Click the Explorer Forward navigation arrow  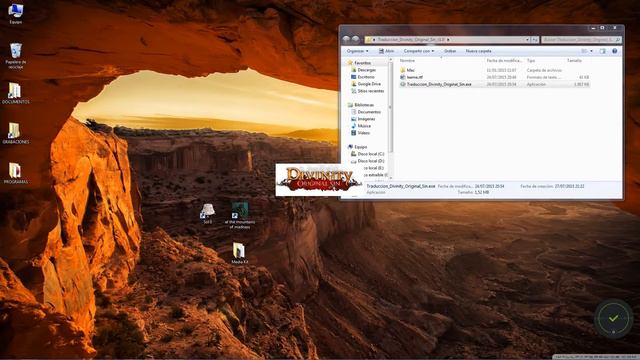coord(356,39)
